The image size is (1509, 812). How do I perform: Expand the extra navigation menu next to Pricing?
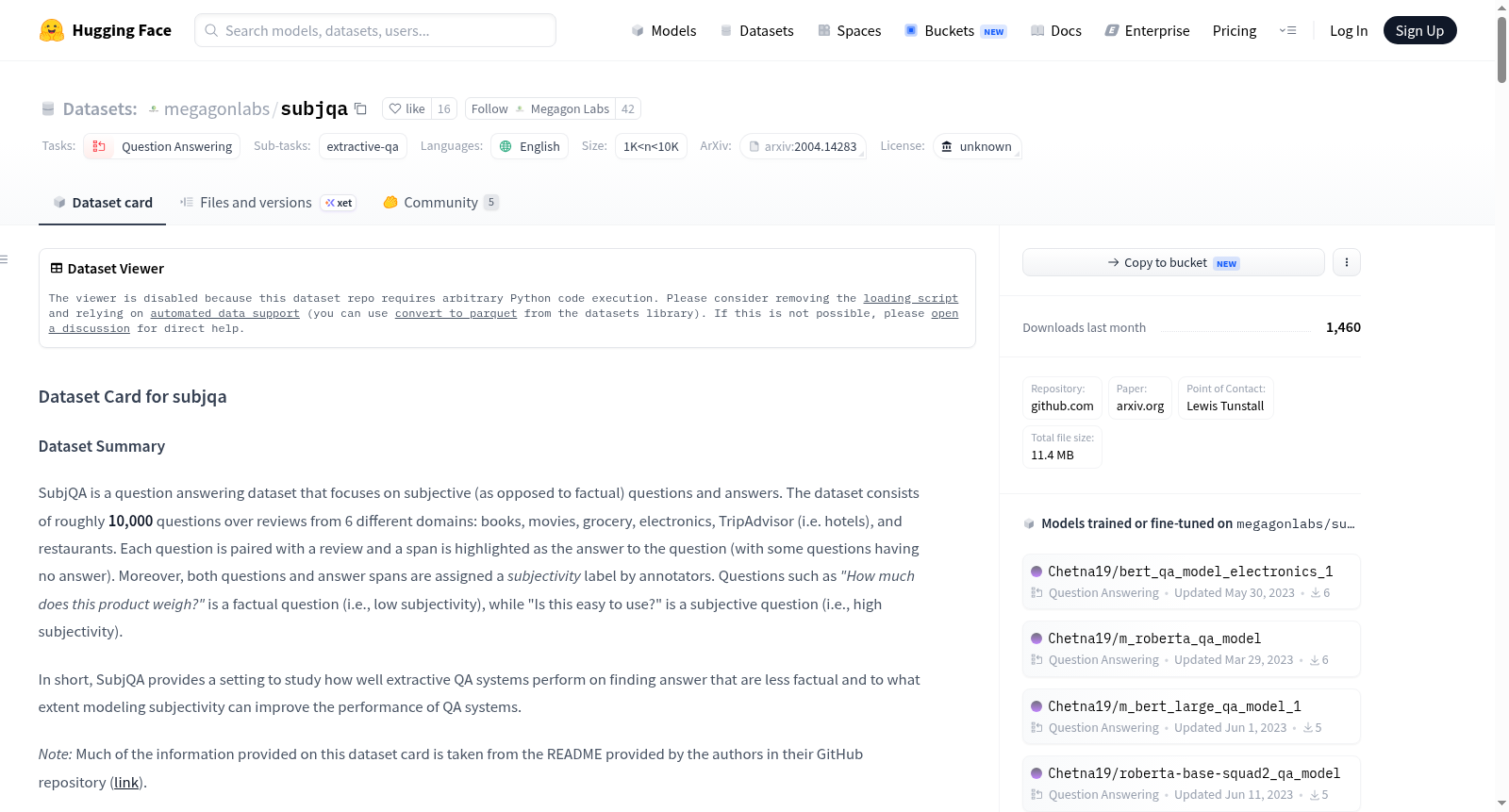pyautogui.click(x=1287, y=30)
